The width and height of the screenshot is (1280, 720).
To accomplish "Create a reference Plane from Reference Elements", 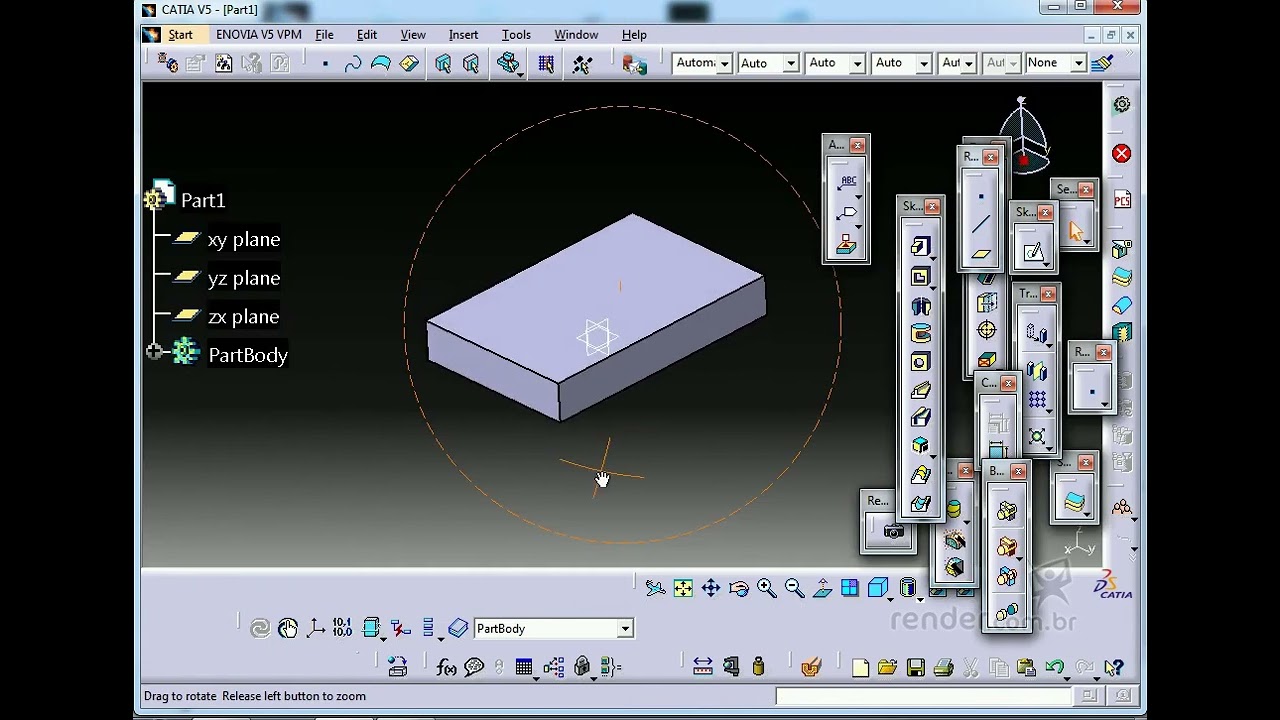I will tap(981, 254).
